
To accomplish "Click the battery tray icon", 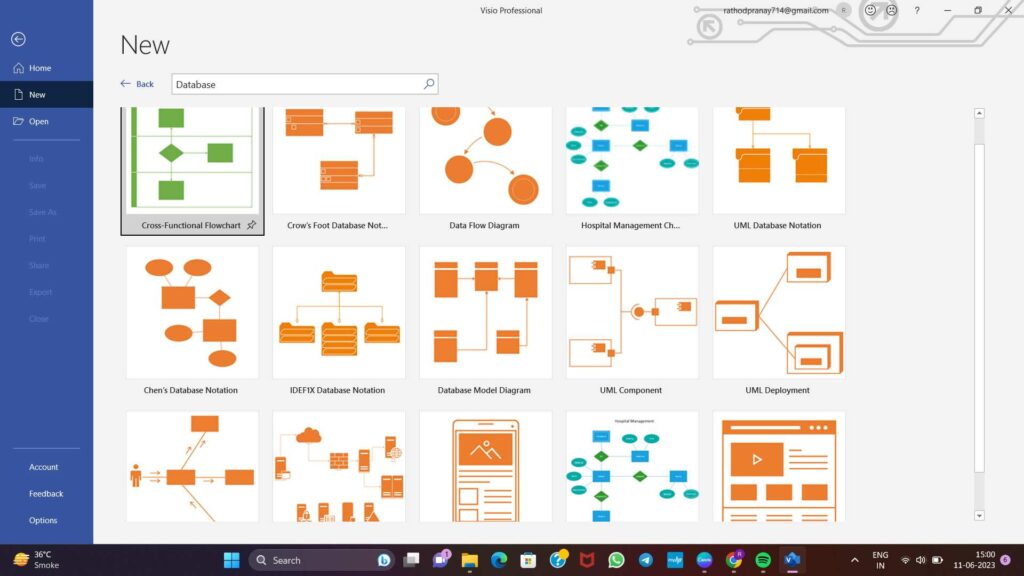I will pos(937,560).
